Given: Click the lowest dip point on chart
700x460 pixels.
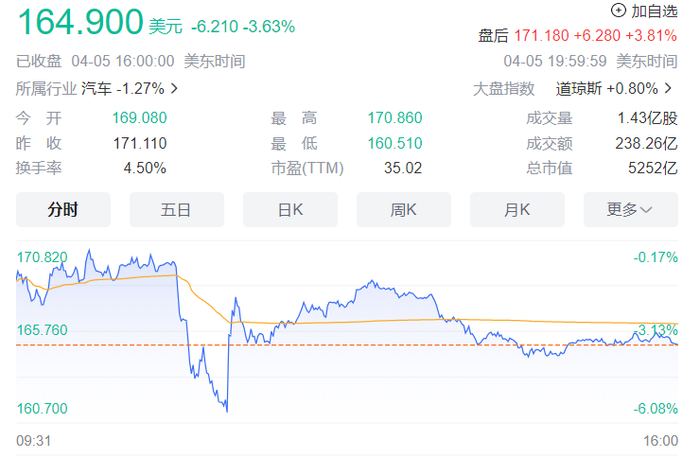Looking at the screenshot, I should [226, 410].
